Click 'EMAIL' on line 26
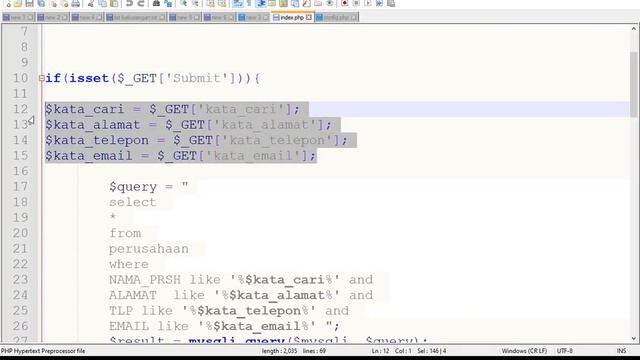The height and width of the screenshot is (360, 640). click(x=129, y=326)
